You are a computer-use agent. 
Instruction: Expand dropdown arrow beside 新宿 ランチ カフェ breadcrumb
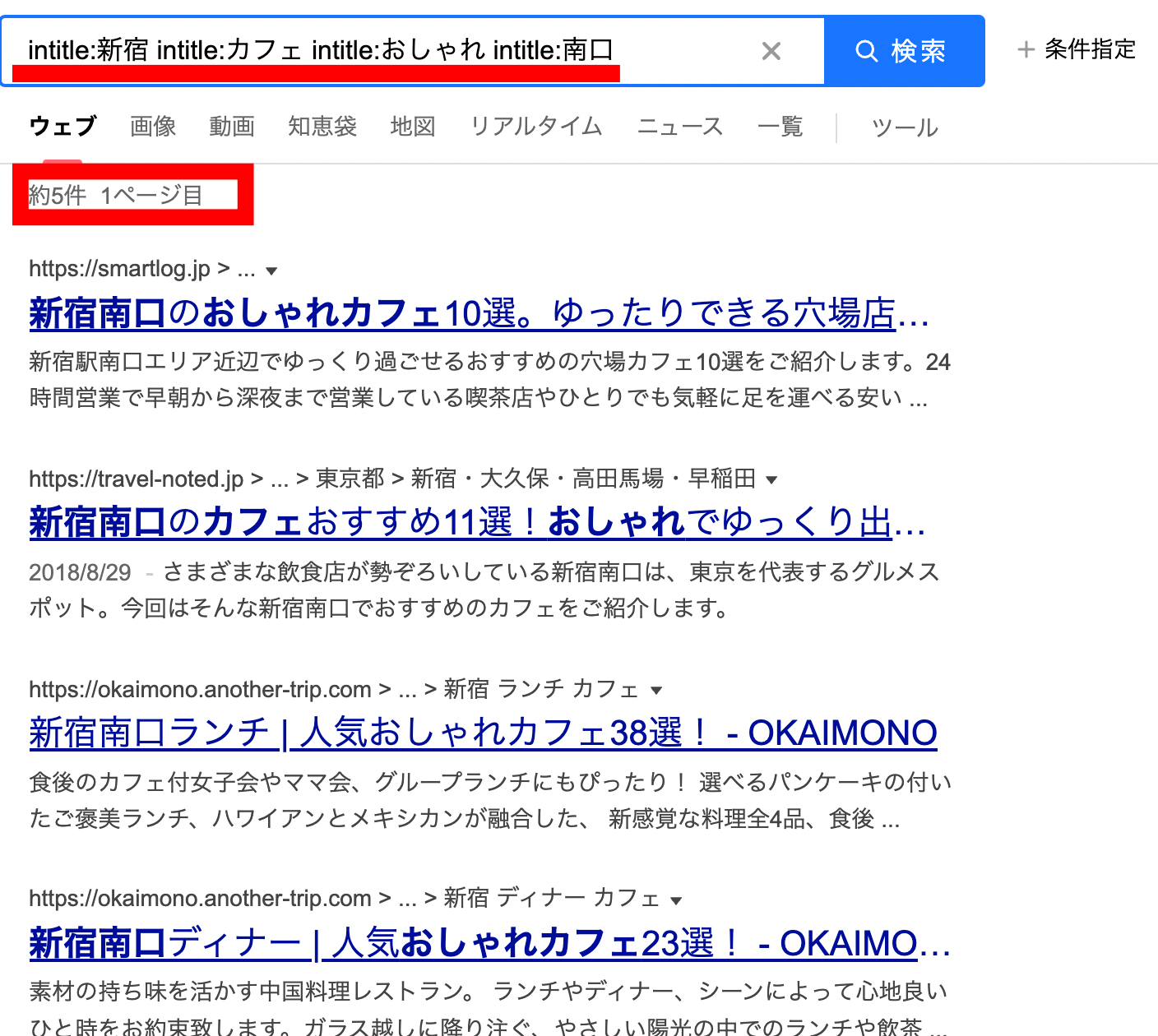tap(655, 691)
